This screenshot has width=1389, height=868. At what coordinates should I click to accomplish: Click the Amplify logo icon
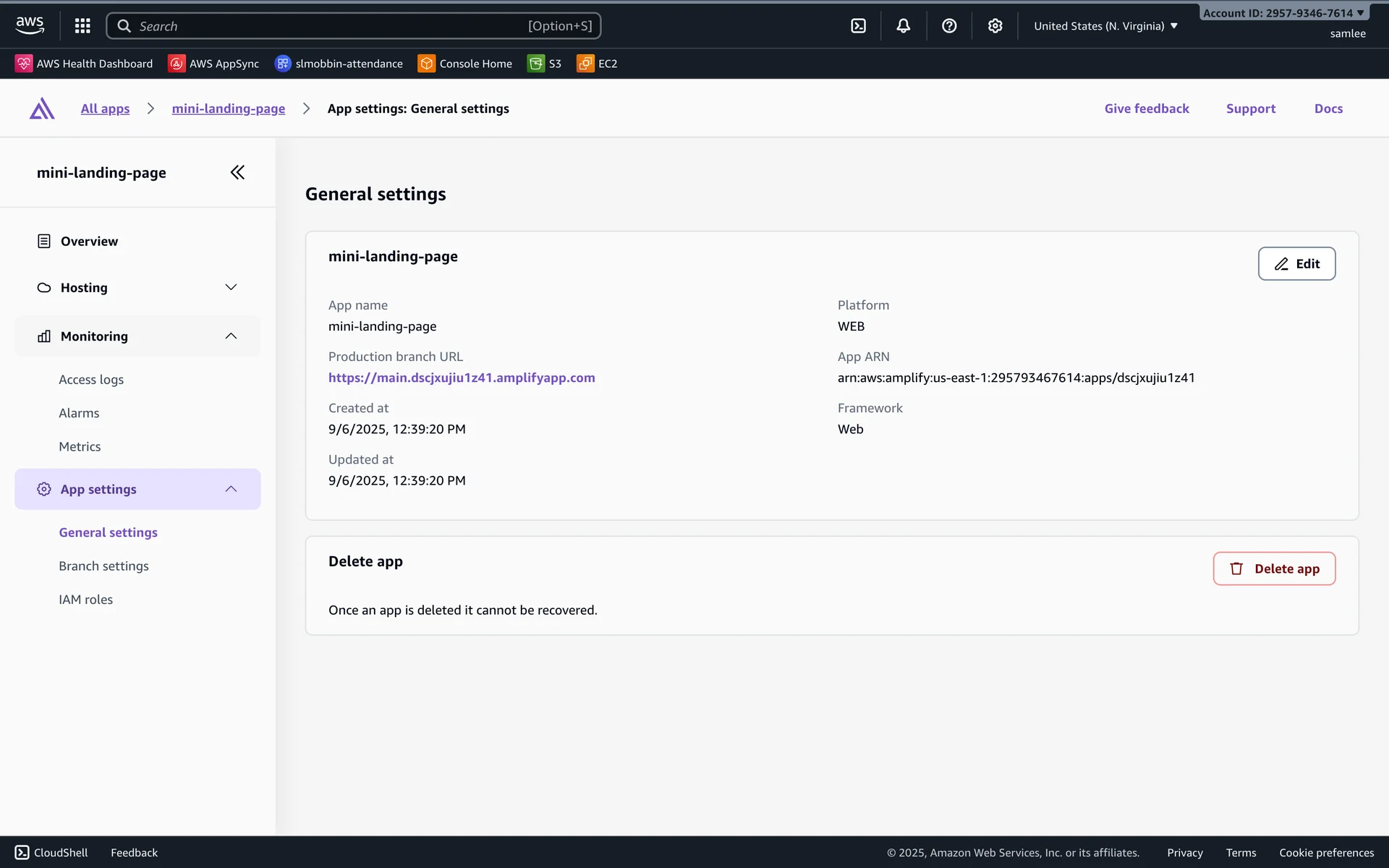(x=42, y=109)
